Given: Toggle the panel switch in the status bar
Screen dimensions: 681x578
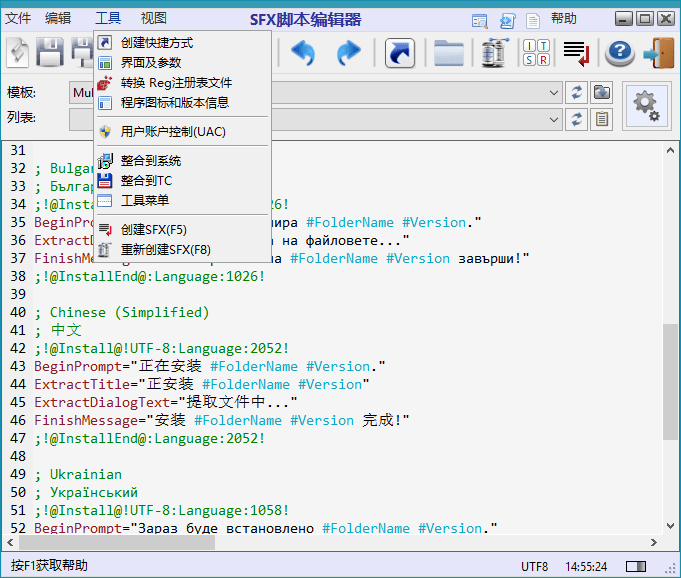Looking at the screenshot, I should (x=635, y=566).
